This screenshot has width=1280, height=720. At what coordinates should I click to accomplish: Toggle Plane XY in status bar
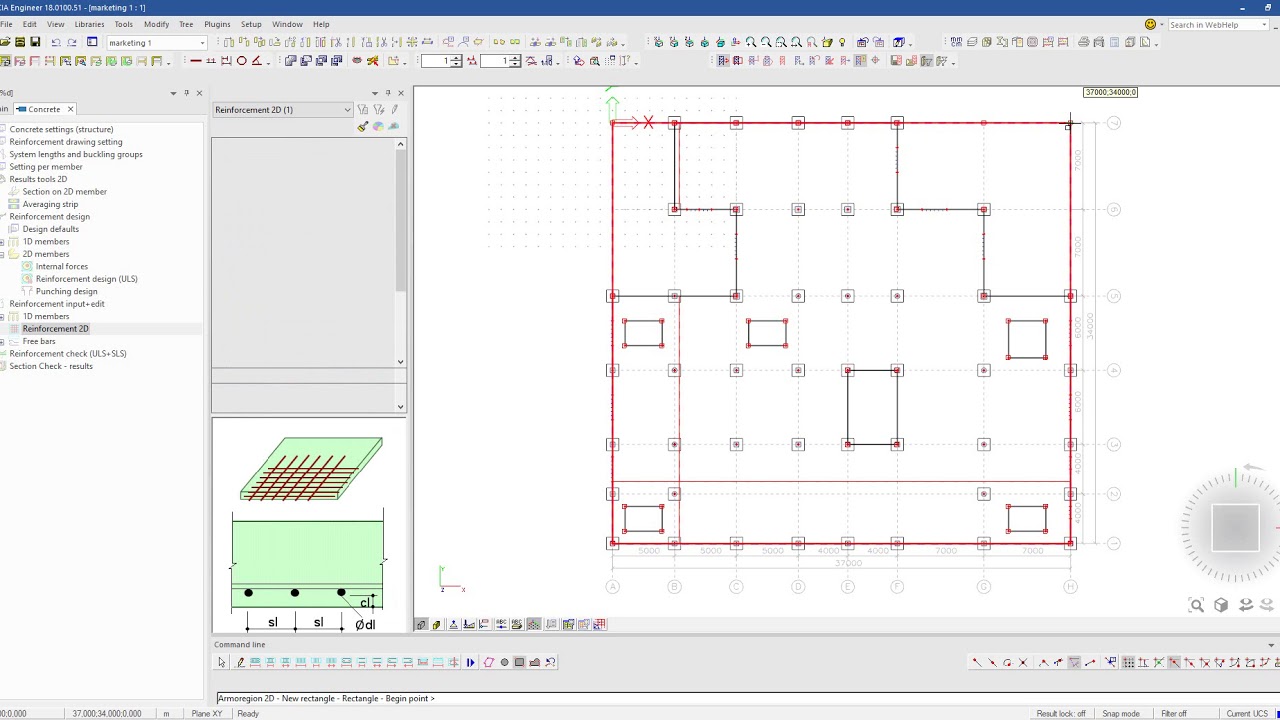[x=207, y=714]
